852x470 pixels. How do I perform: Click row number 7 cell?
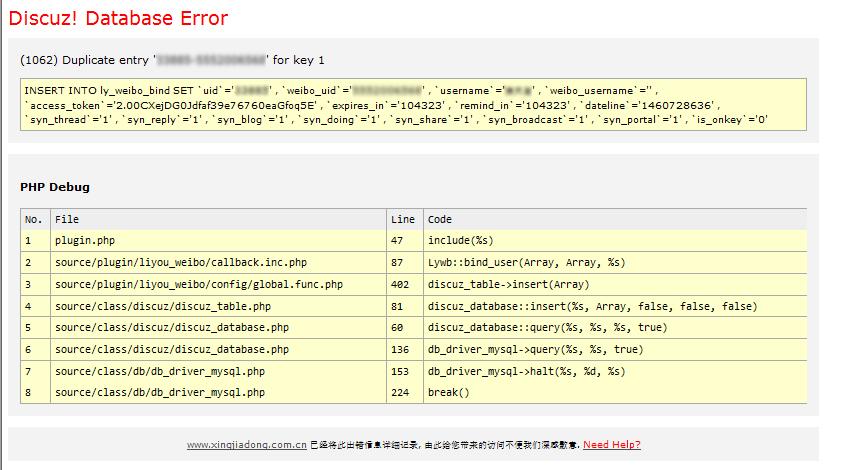35,372
